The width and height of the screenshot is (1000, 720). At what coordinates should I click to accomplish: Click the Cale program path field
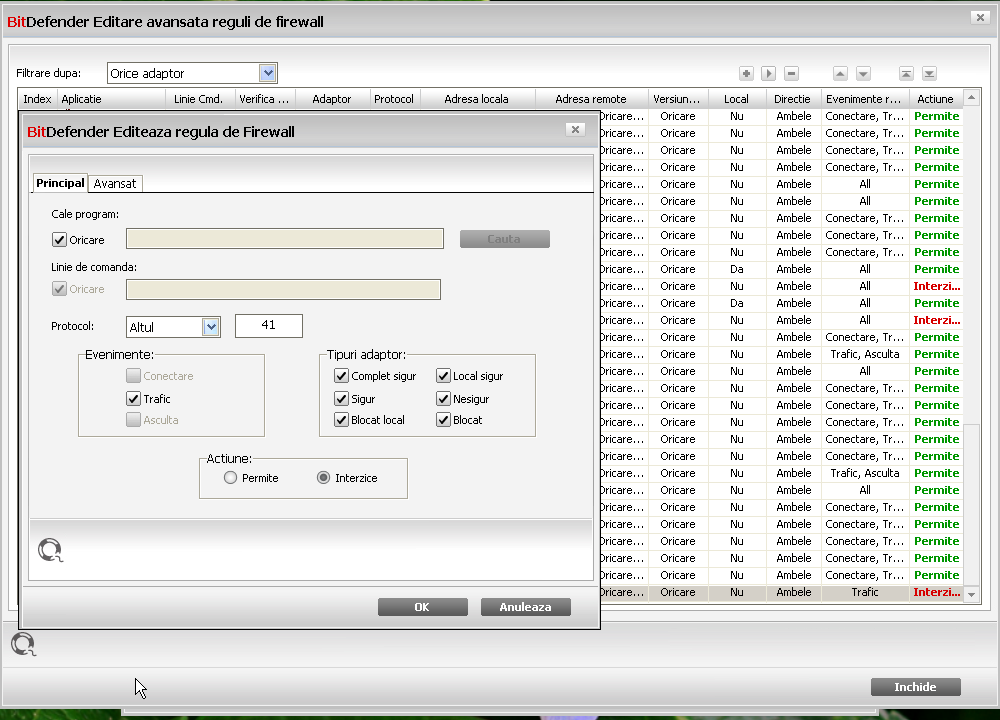[x=284, y=239]
